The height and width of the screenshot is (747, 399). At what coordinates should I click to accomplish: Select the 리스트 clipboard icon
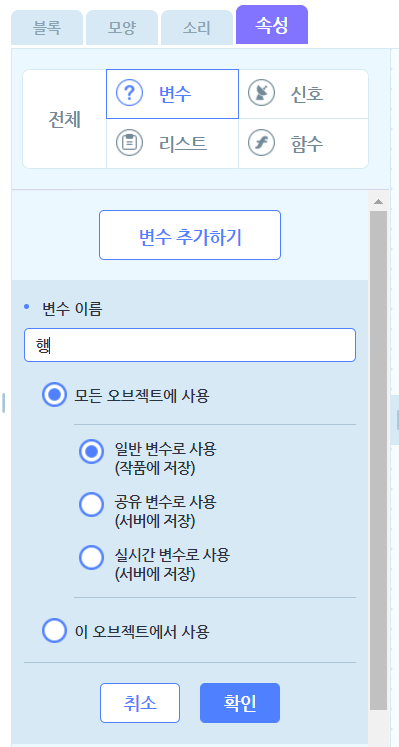pyautogui.click(x=130, y=143)
